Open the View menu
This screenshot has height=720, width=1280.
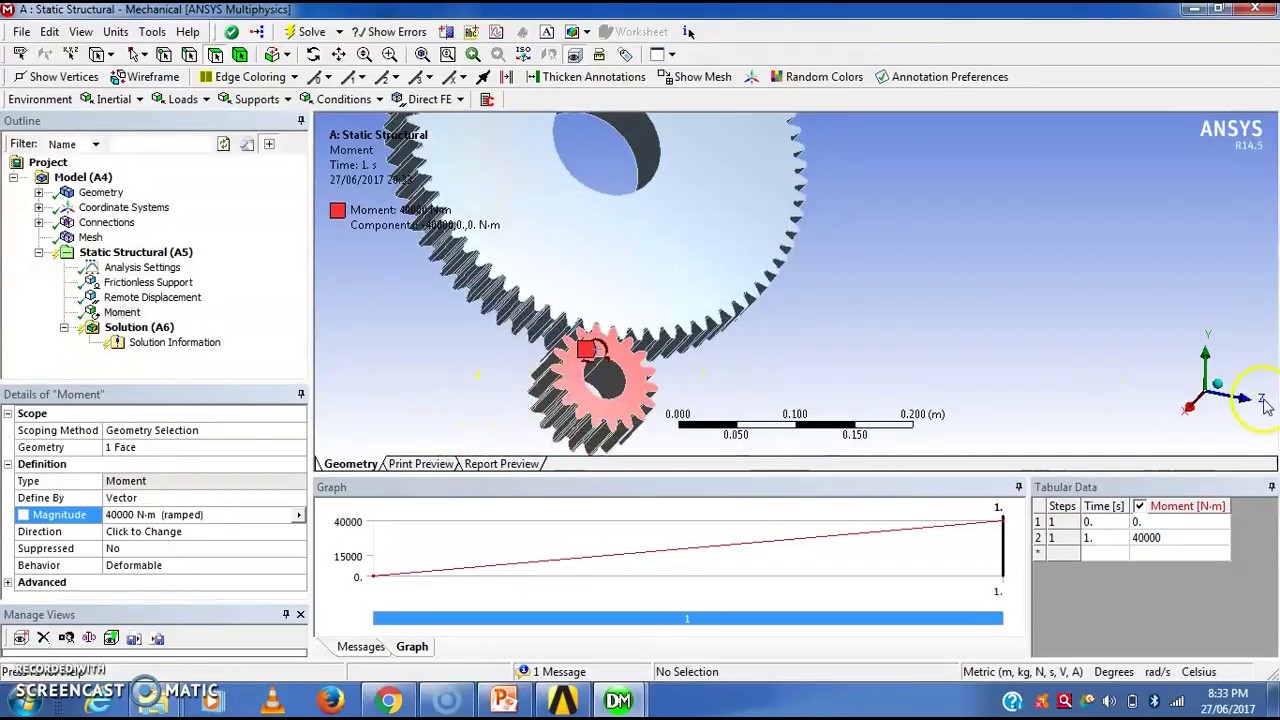click(x=81, y=32)
